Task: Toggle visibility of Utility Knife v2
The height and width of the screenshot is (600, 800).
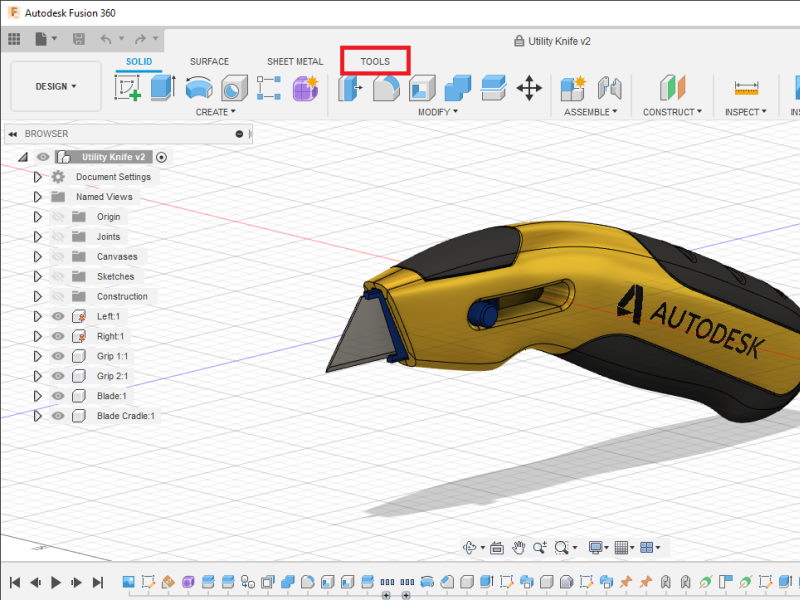Action: [43, 157]
